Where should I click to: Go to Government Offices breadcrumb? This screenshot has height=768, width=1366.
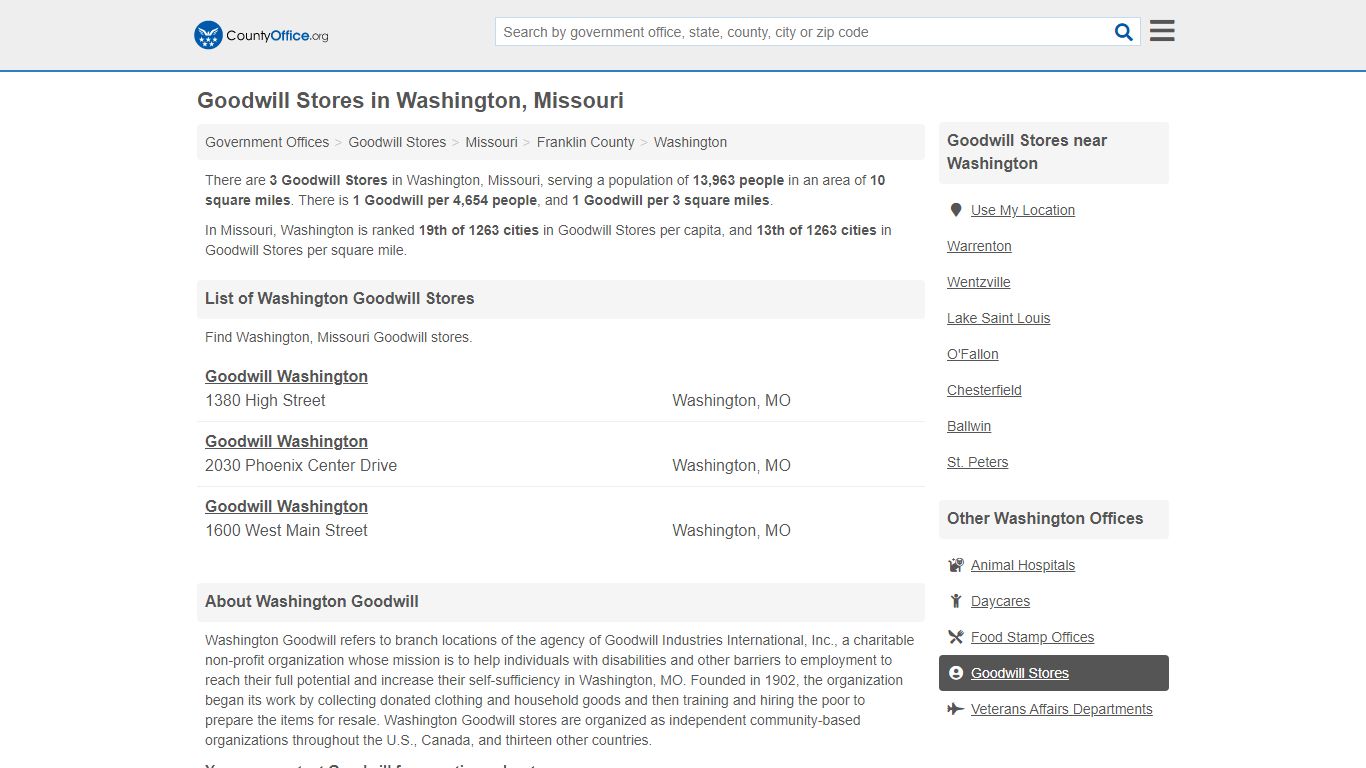point(267,142)
